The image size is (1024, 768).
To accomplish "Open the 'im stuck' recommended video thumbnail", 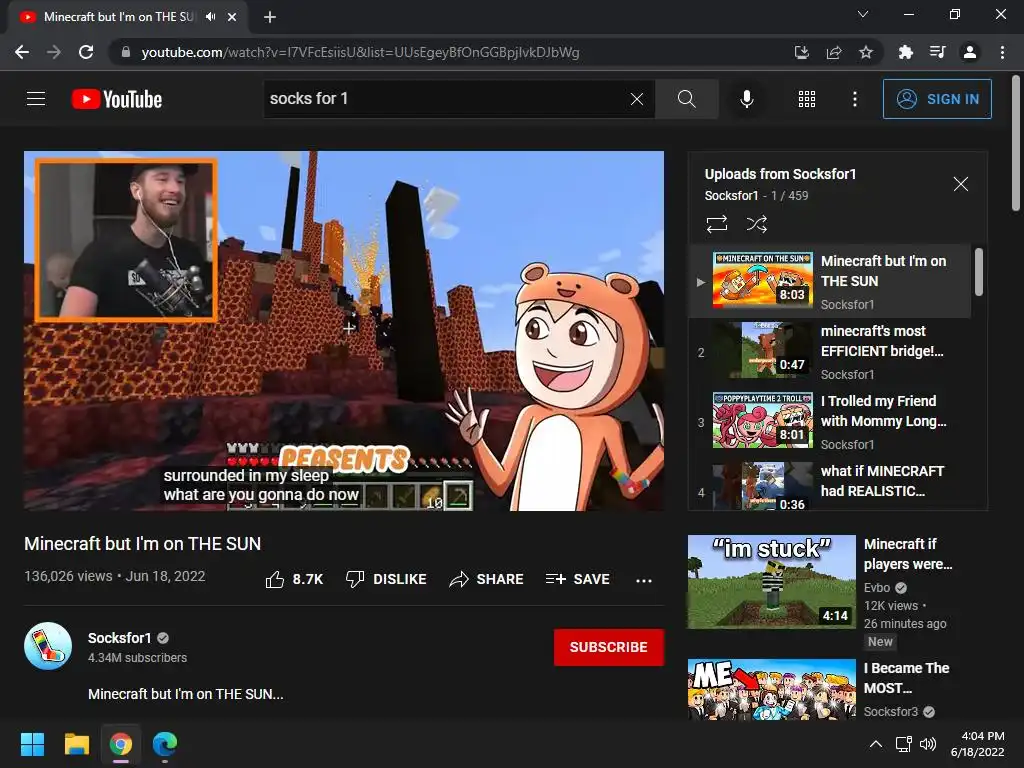I will click(771, 582).
